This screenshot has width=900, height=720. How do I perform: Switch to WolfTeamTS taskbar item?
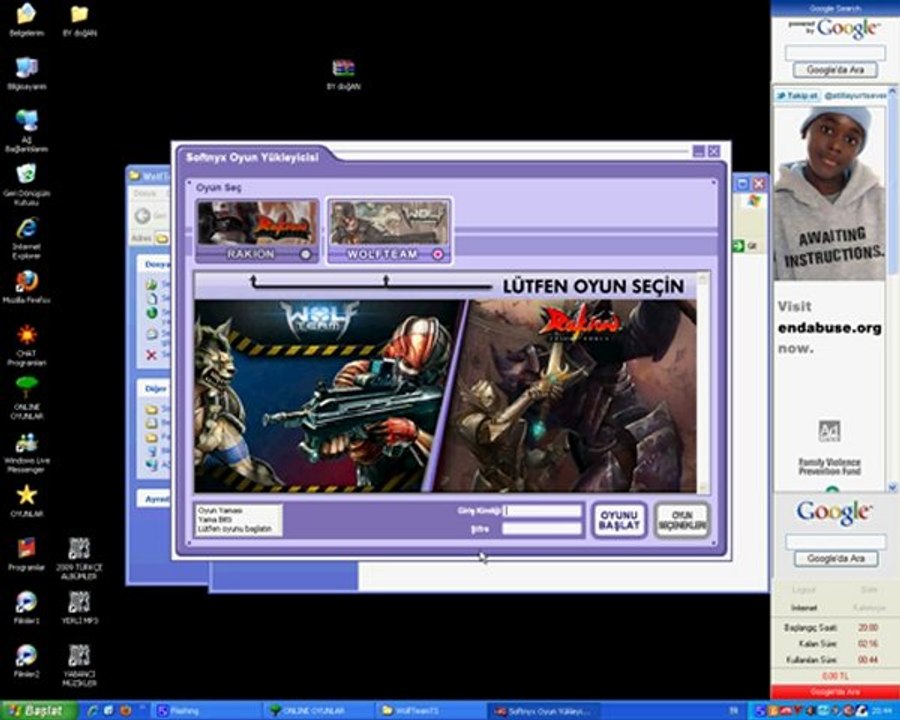[x=428, y=711]
